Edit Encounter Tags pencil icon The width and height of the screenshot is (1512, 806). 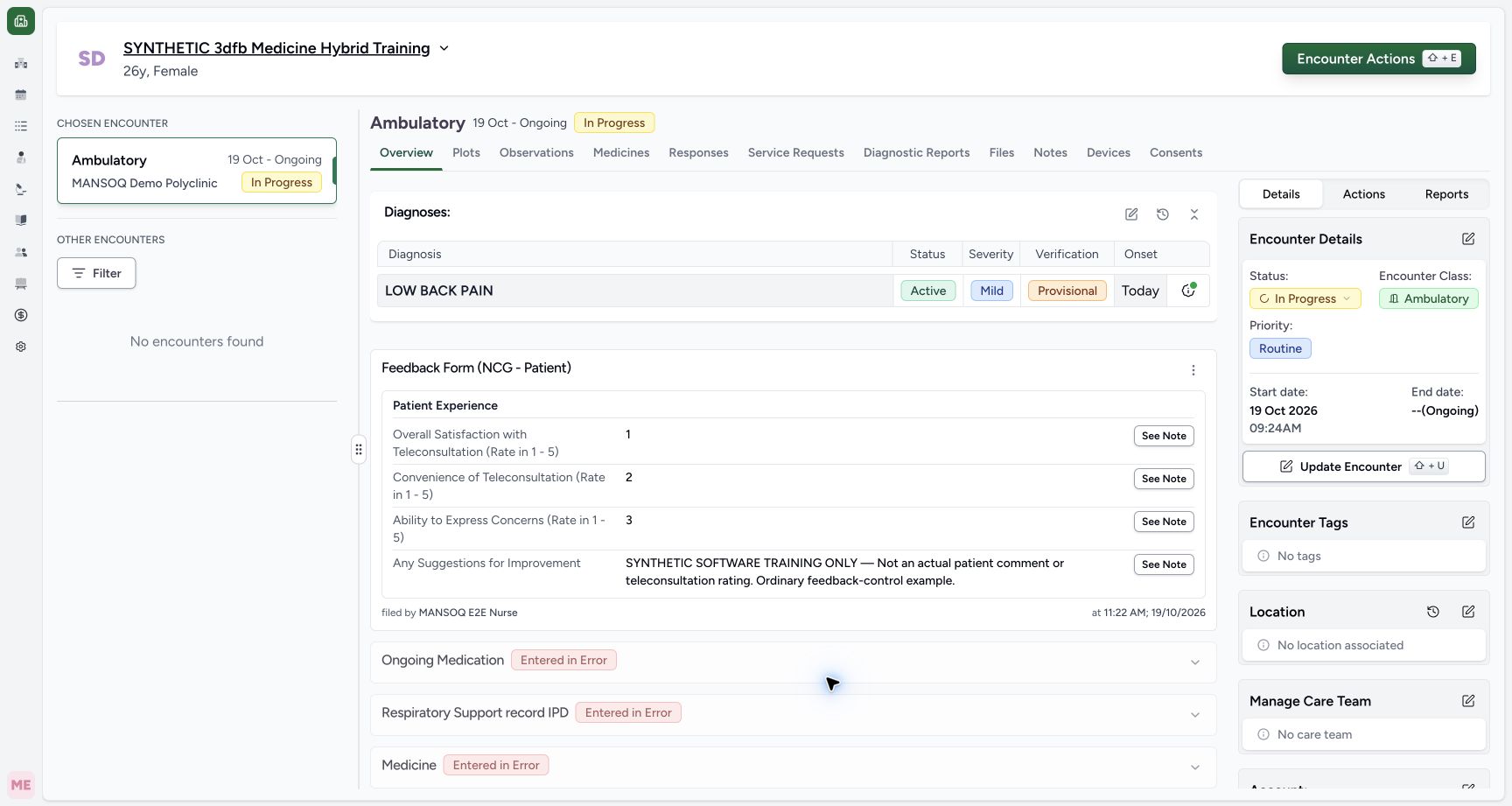click(1468, 522)
